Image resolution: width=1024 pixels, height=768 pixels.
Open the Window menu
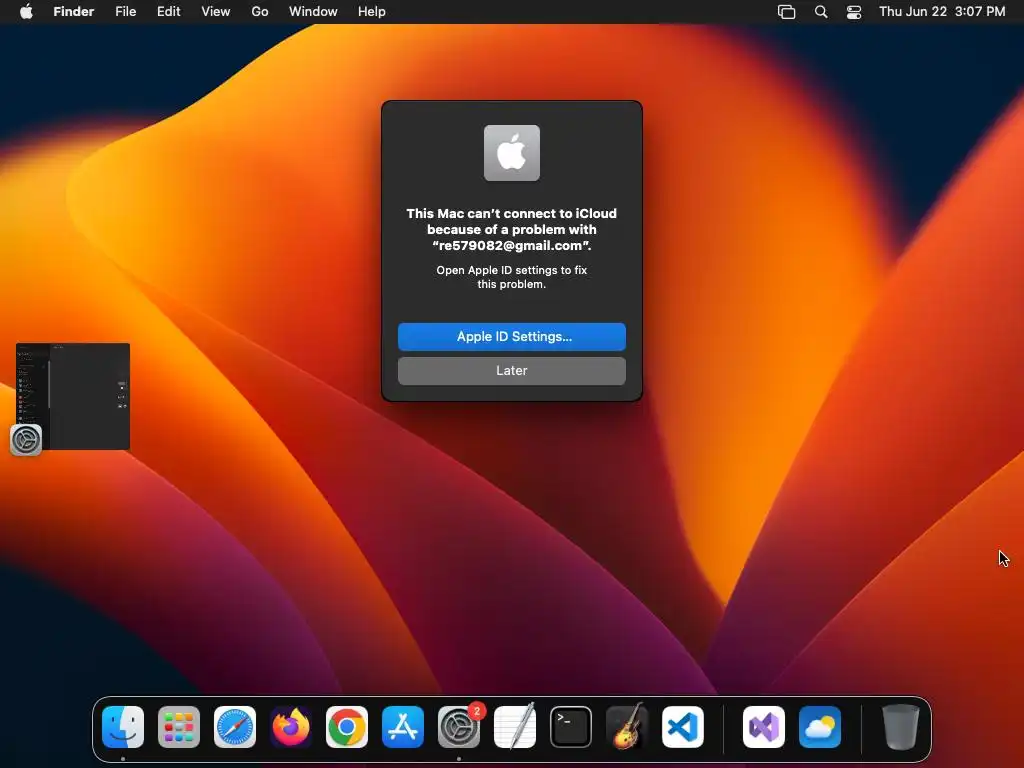313,12
